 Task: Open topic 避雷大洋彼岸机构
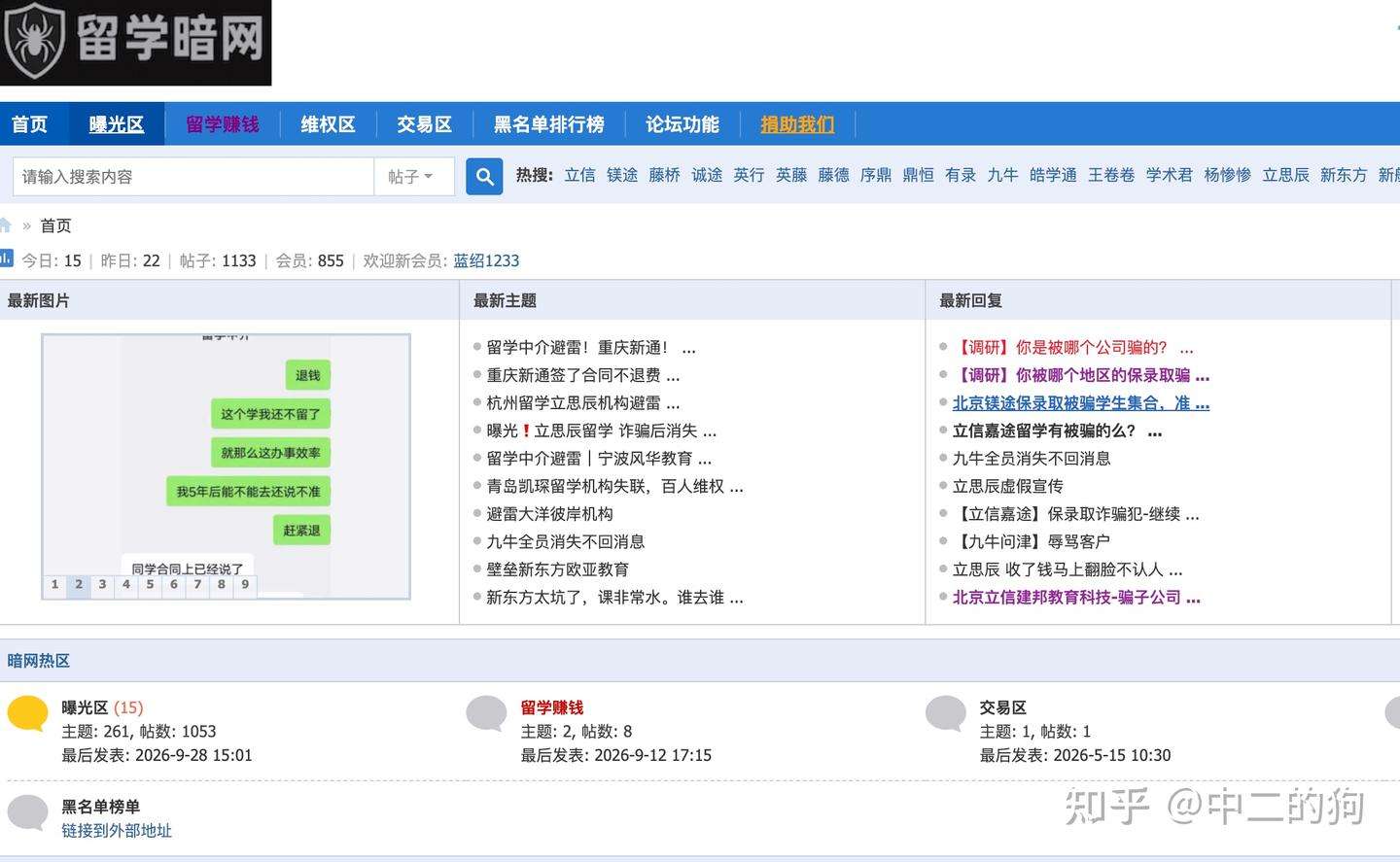(x=549, y=514)
